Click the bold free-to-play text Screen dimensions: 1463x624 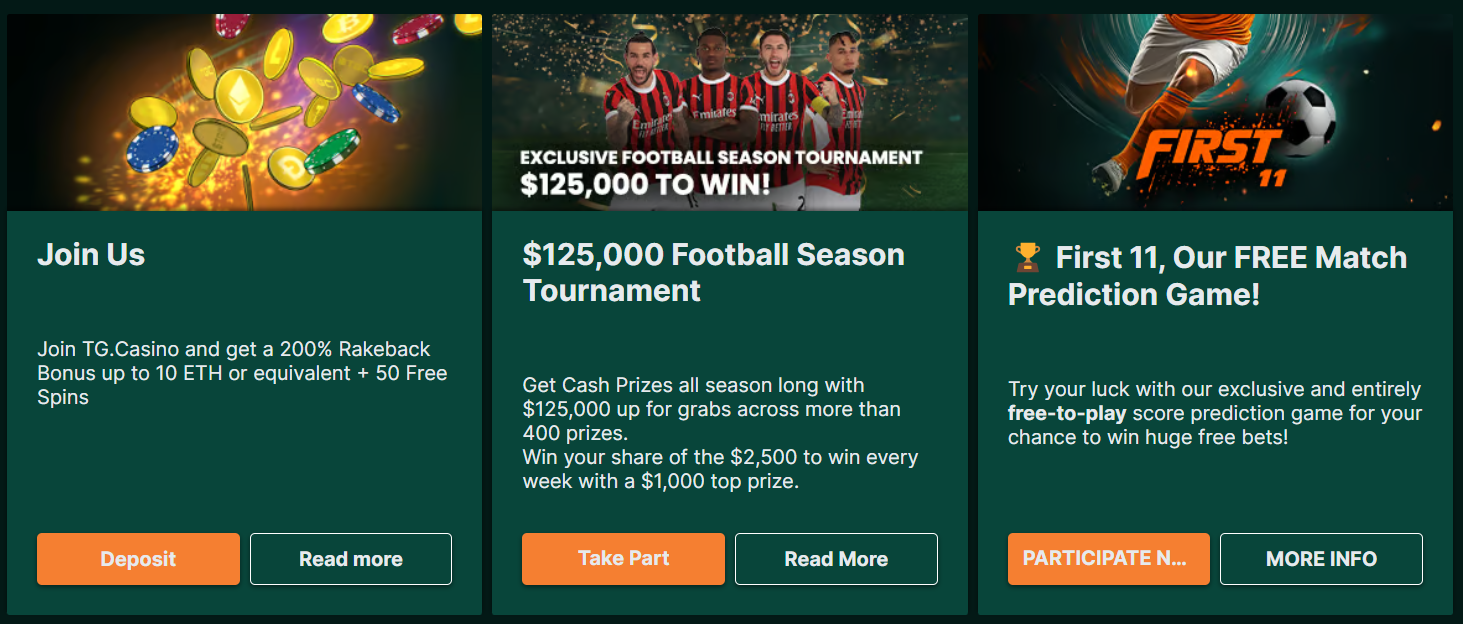(x=1067, y=413)
